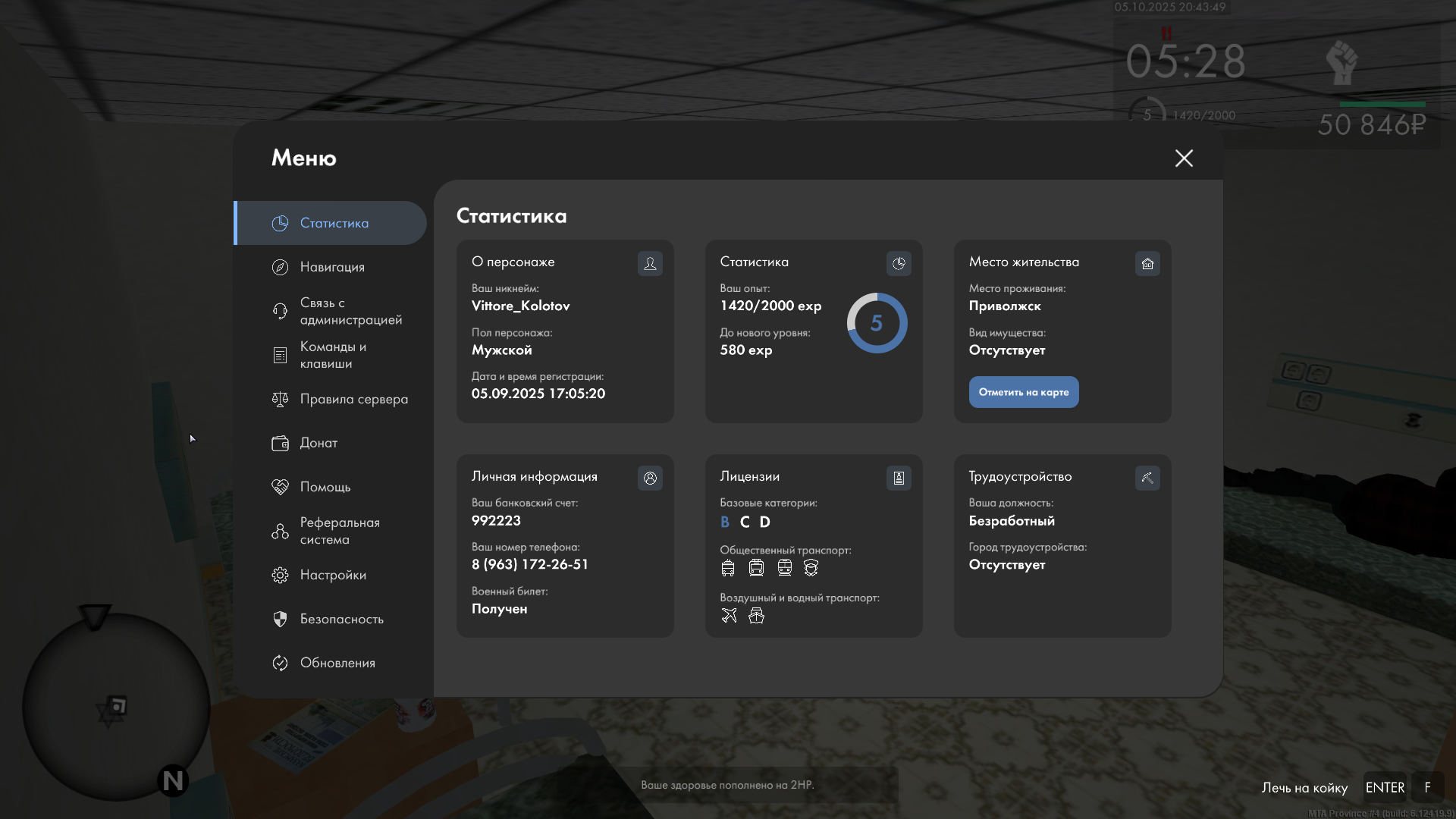The image size is (1456, 819).
Task: Click the profile icon in О персонаже card
Action: (x=650, y=263)
